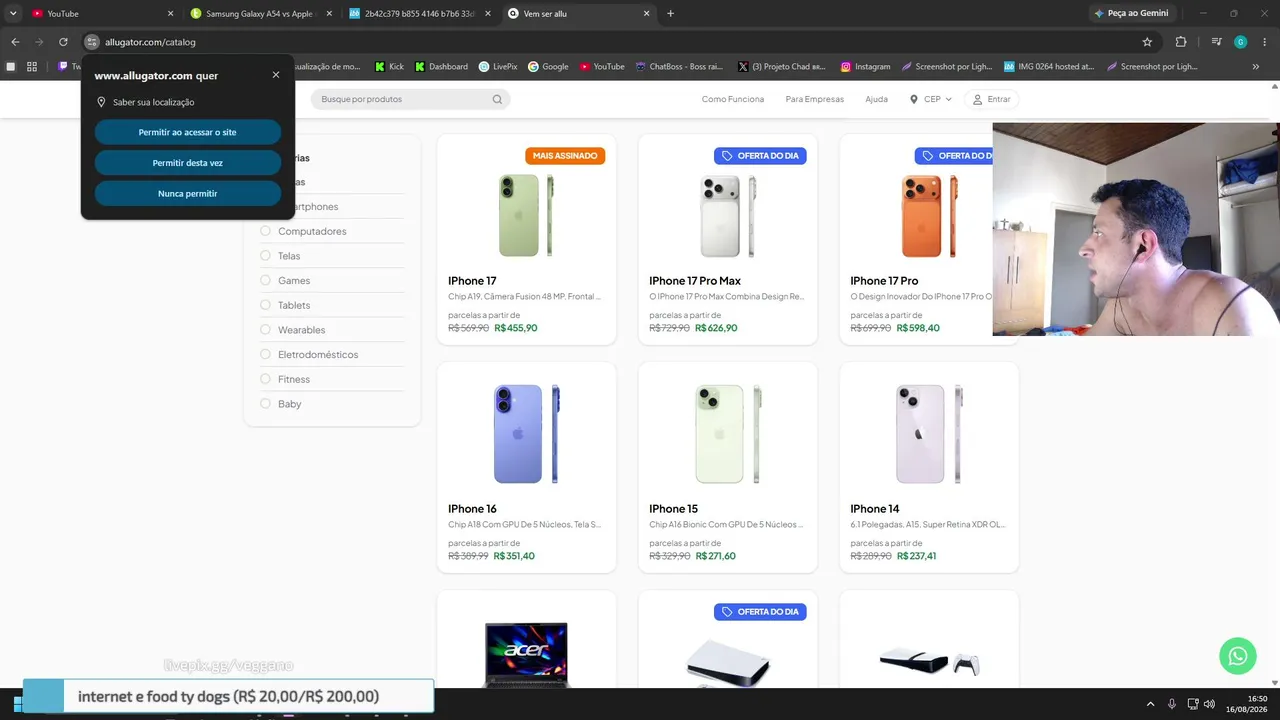Open the media controls icon in toolbar

tap(1216, 42)
